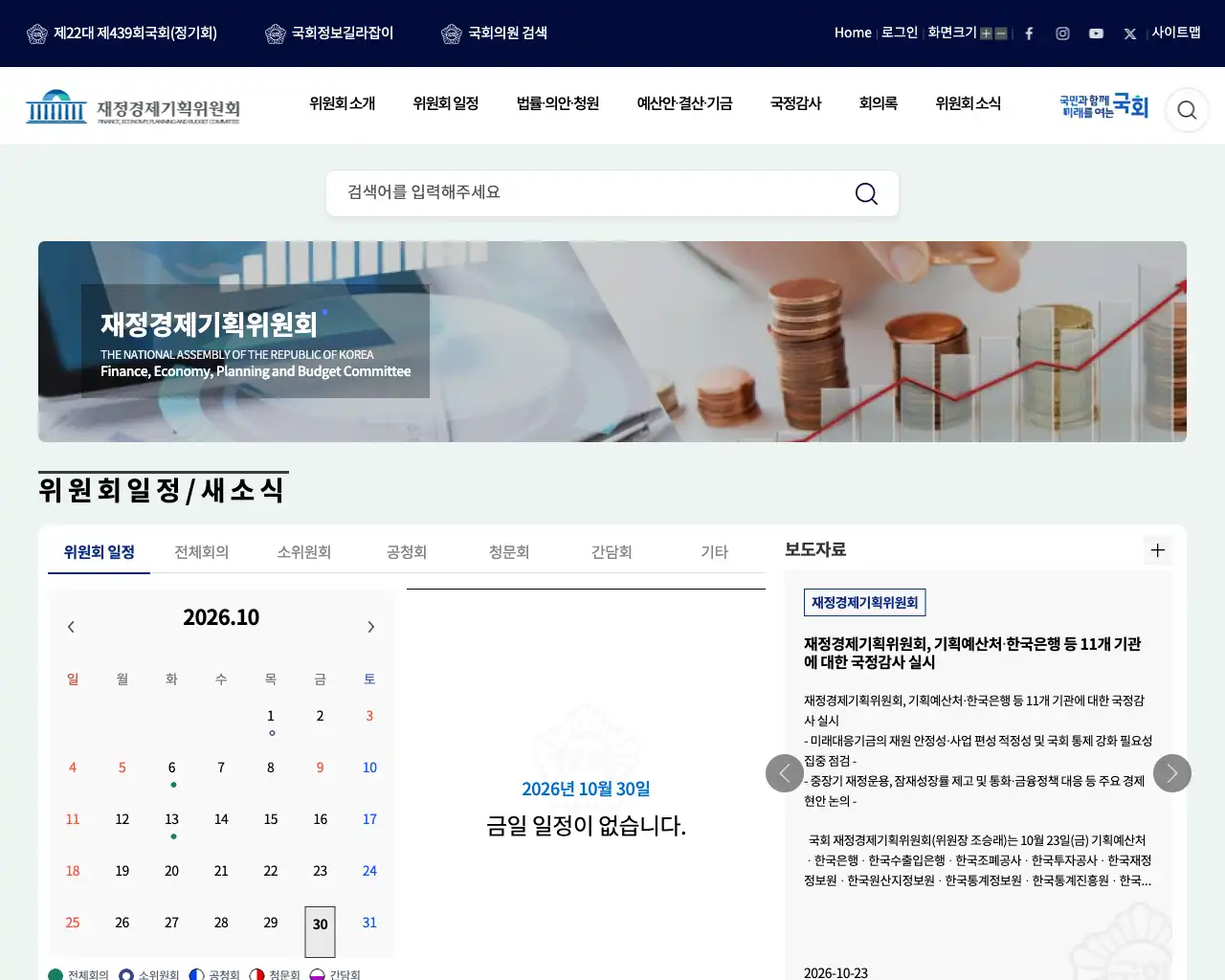Open the YouTube icon link
The height and width of the screenshot is (980, 1225).
[1096, 33]
